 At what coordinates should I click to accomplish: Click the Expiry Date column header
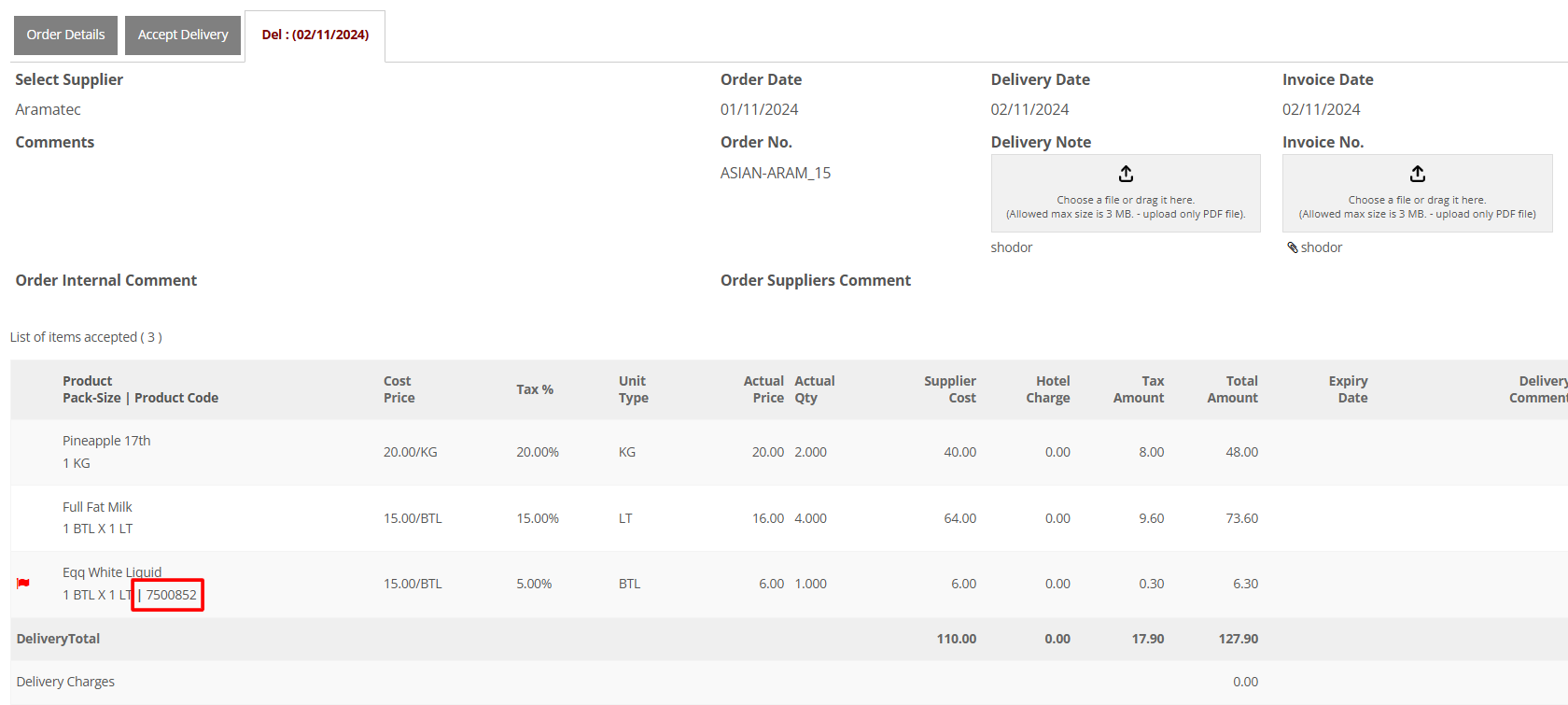[x=1348, y=389]
